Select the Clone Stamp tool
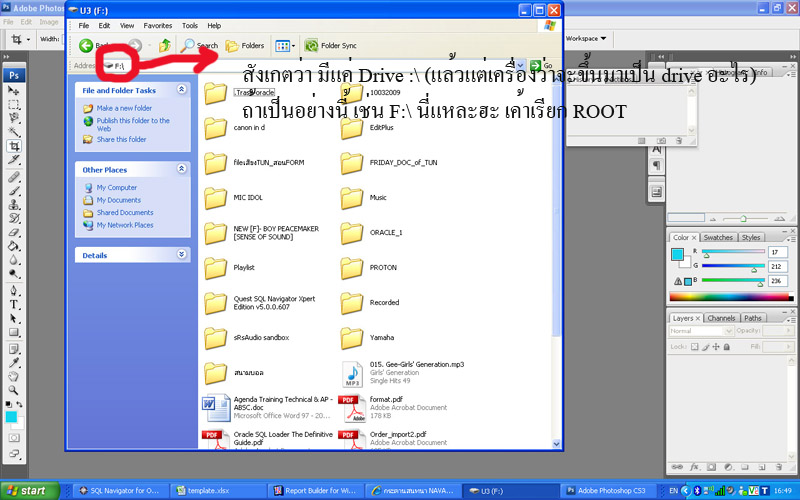Screen dimensions: 800x500 tap(14, 205)
